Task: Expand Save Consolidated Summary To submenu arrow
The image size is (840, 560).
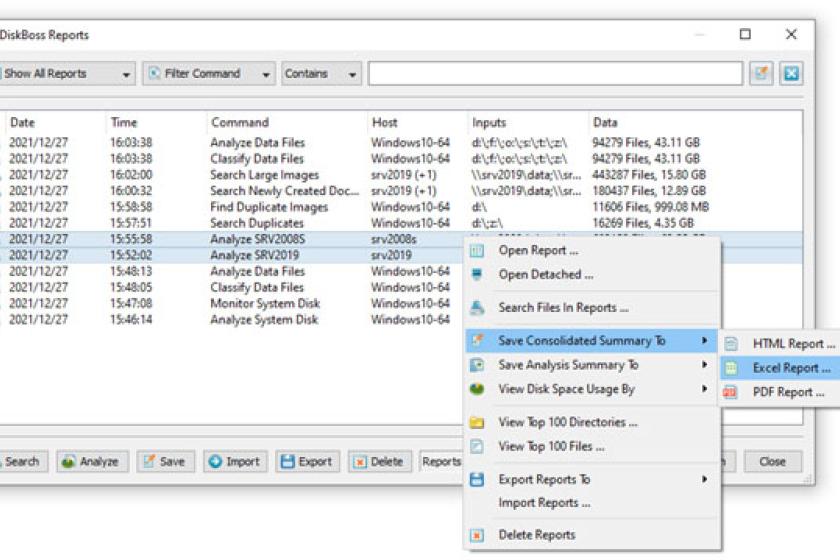Action: (704, 340)
